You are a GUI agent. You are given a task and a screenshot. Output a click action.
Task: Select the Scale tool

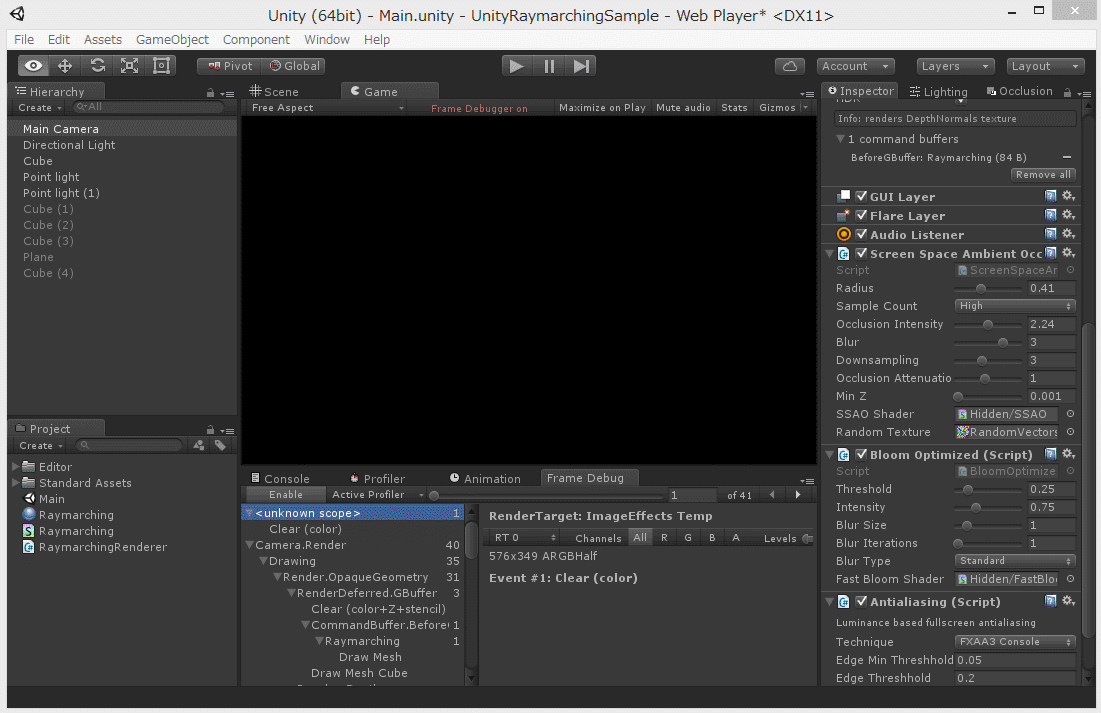pos(129,66)
